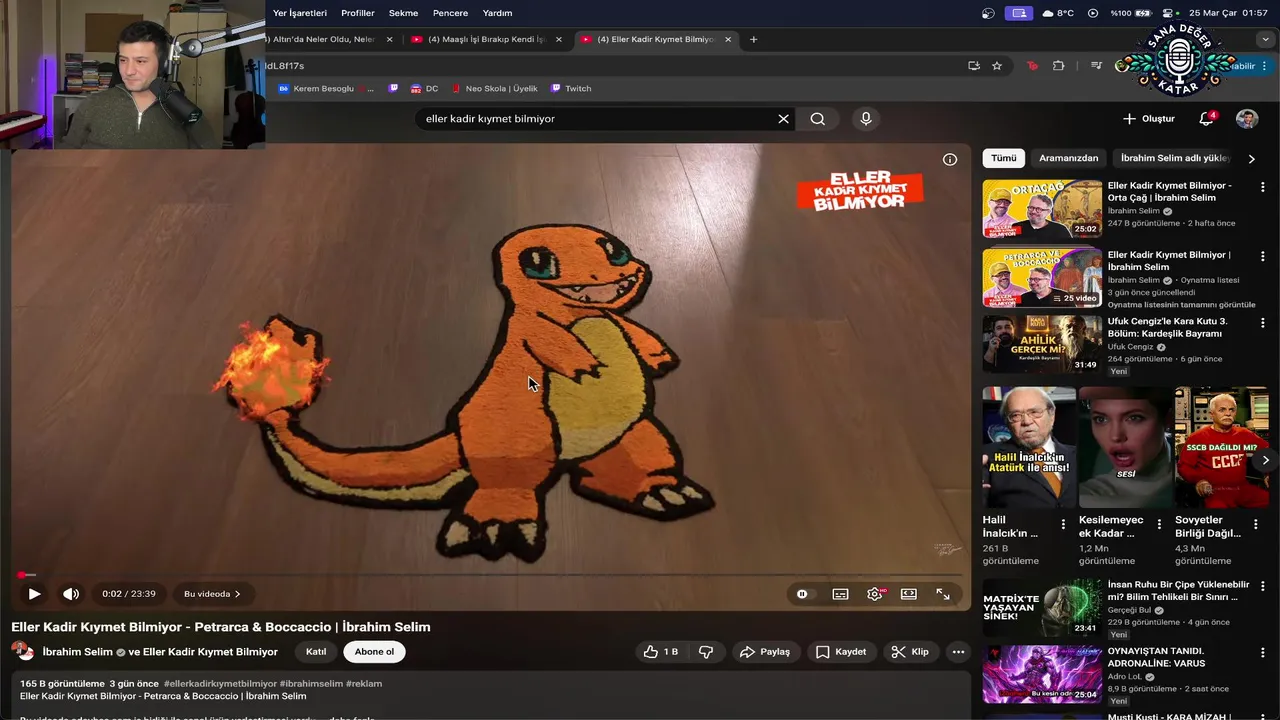Seek on the video progress bar

point(490,575)
